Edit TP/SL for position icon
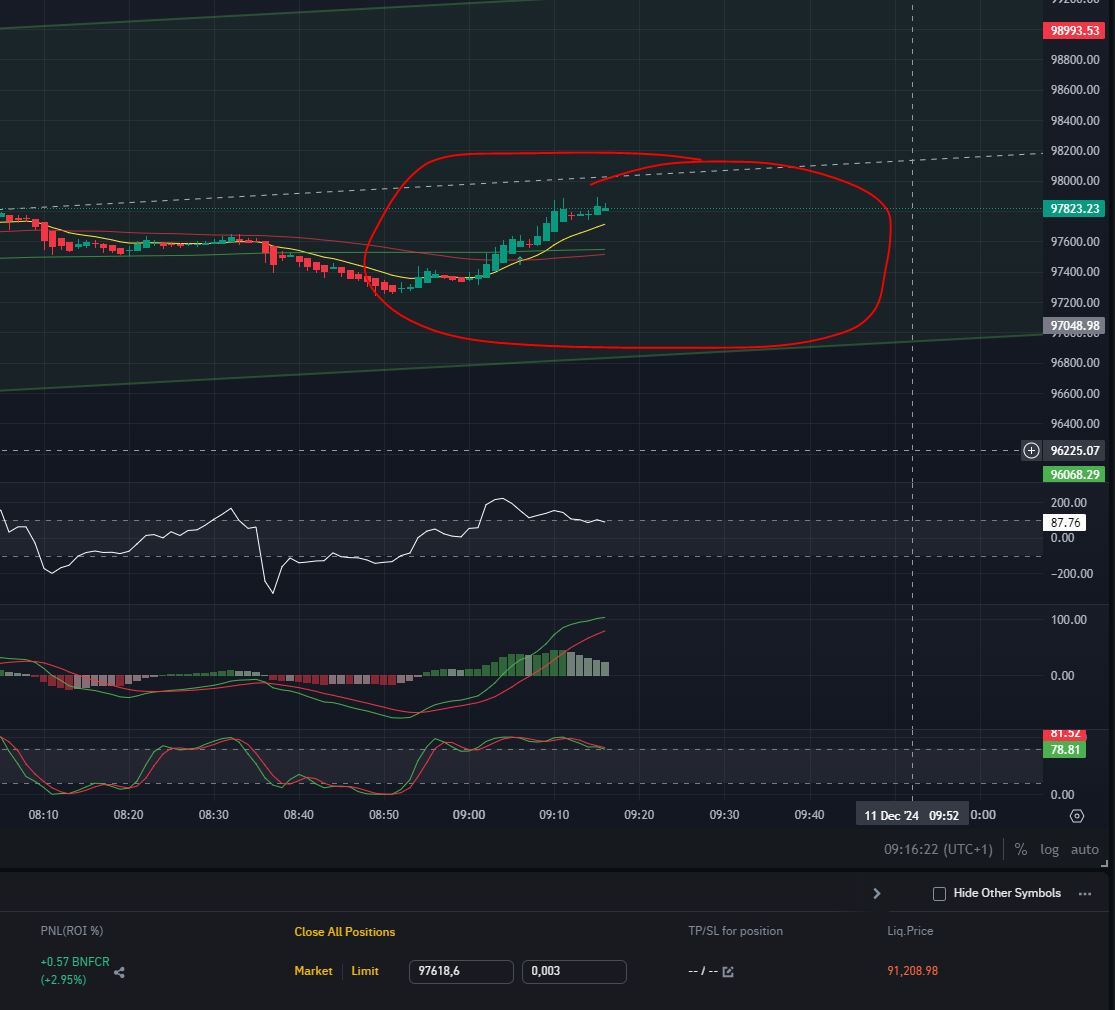This screenshot has height=1010, width=1115. click(727, 972)
